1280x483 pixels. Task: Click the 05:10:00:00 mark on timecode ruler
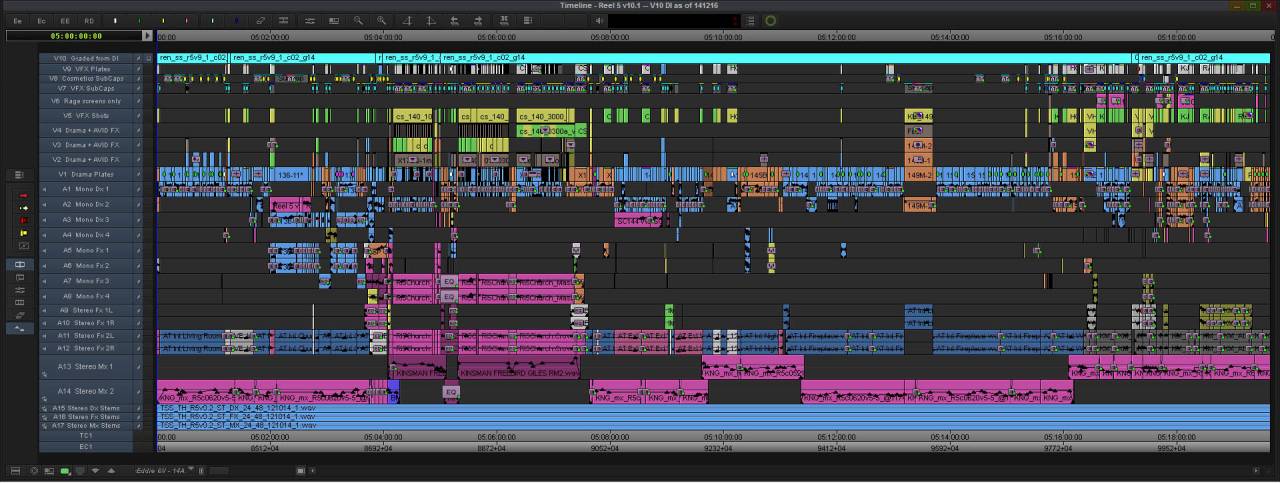[722, 37]
